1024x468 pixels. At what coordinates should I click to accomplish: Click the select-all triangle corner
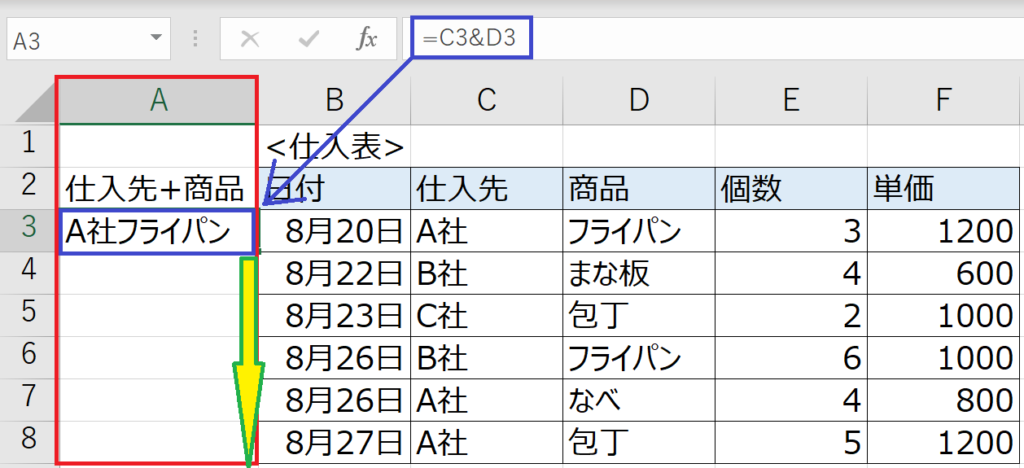pos(37,104)
